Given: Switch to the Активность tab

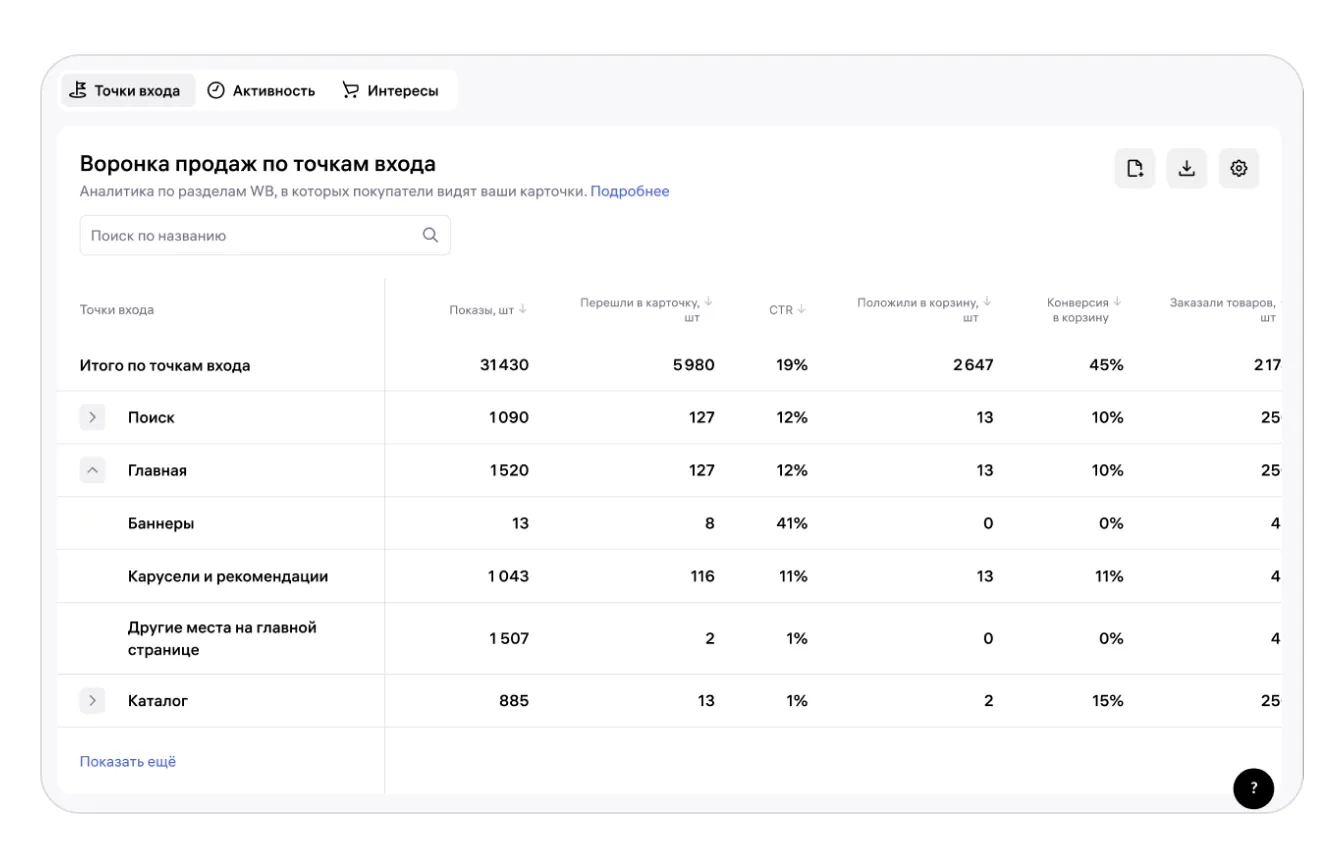Looking at the screenshot, I should (261, 91).
